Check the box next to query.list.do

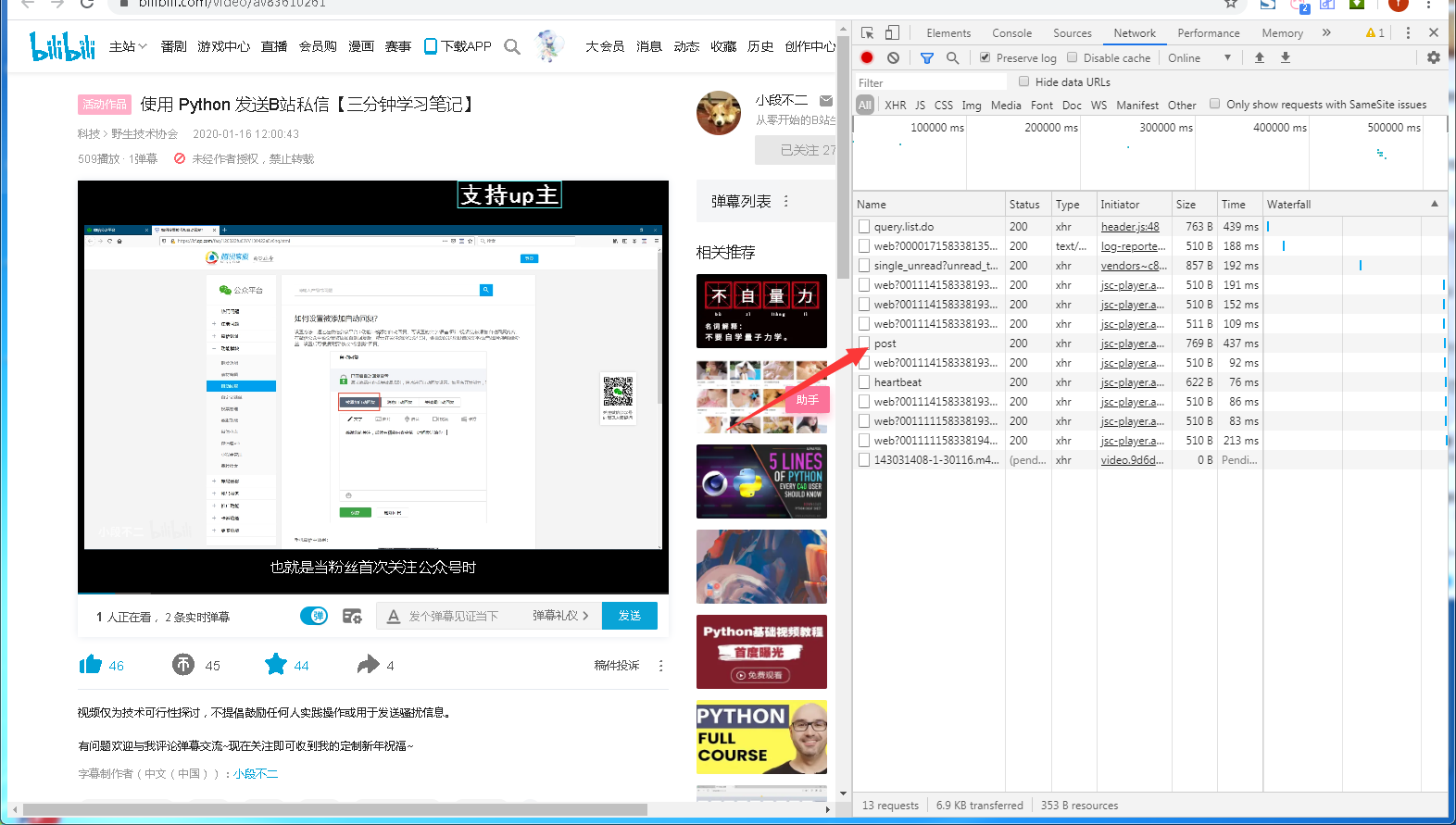864,226
